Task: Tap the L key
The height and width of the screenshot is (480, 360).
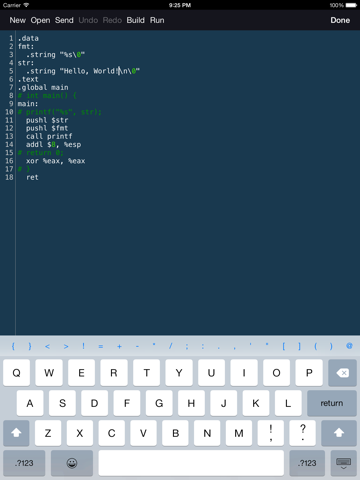Action: [x=288, y=403]
